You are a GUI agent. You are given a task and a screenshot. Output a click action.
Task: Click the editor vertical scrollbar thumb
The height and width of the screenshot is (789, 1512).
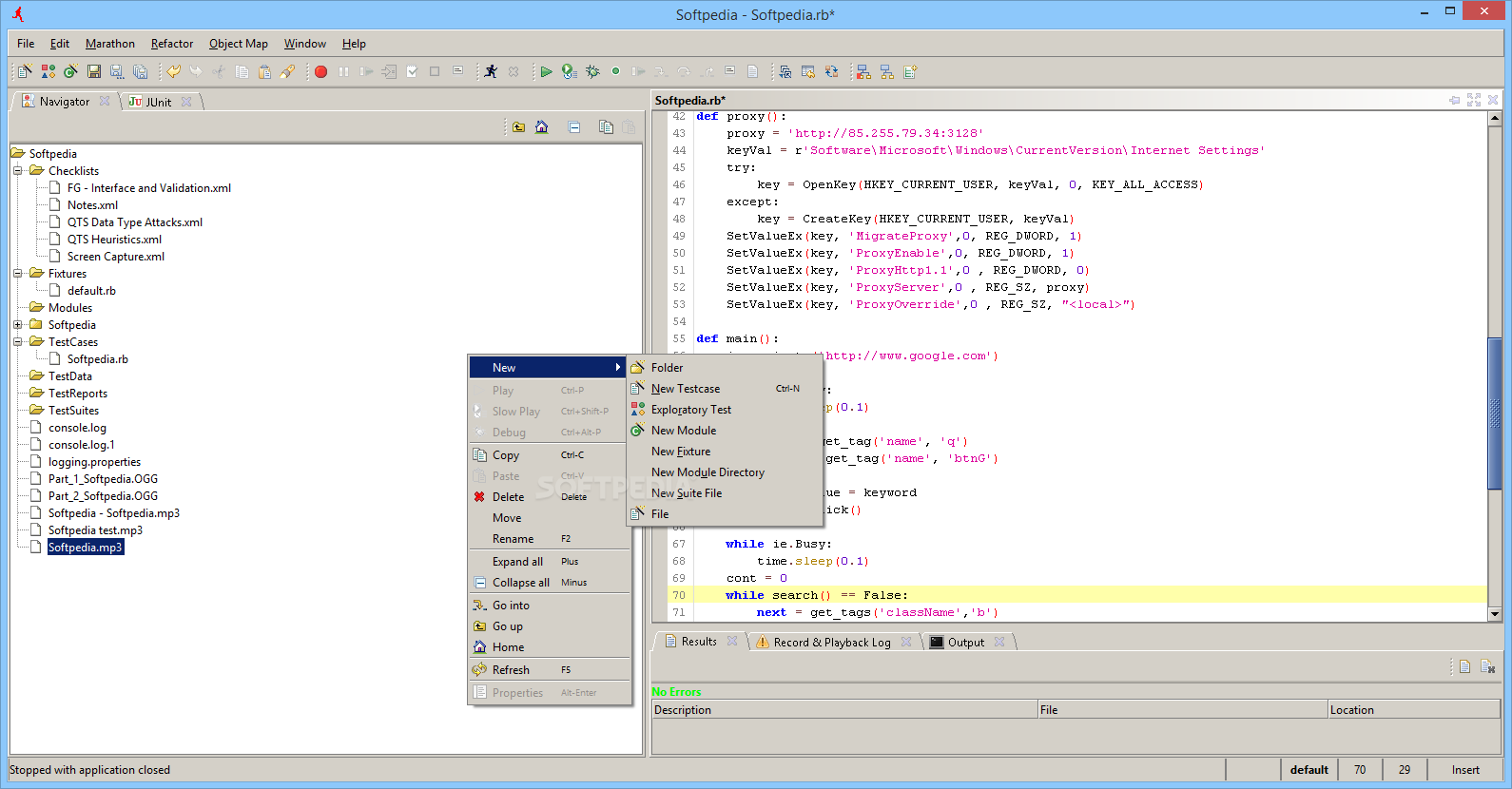point(1495,414)
